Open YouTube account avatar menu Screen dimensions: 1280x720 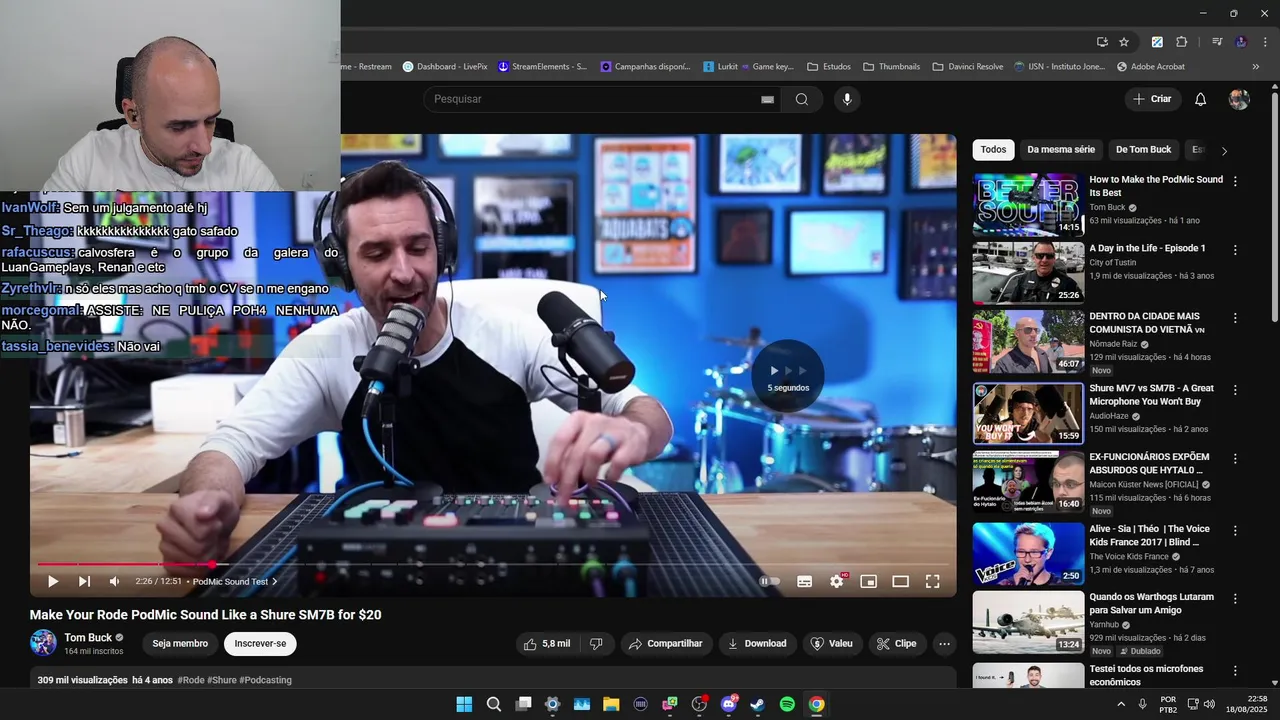[1239, 99]
